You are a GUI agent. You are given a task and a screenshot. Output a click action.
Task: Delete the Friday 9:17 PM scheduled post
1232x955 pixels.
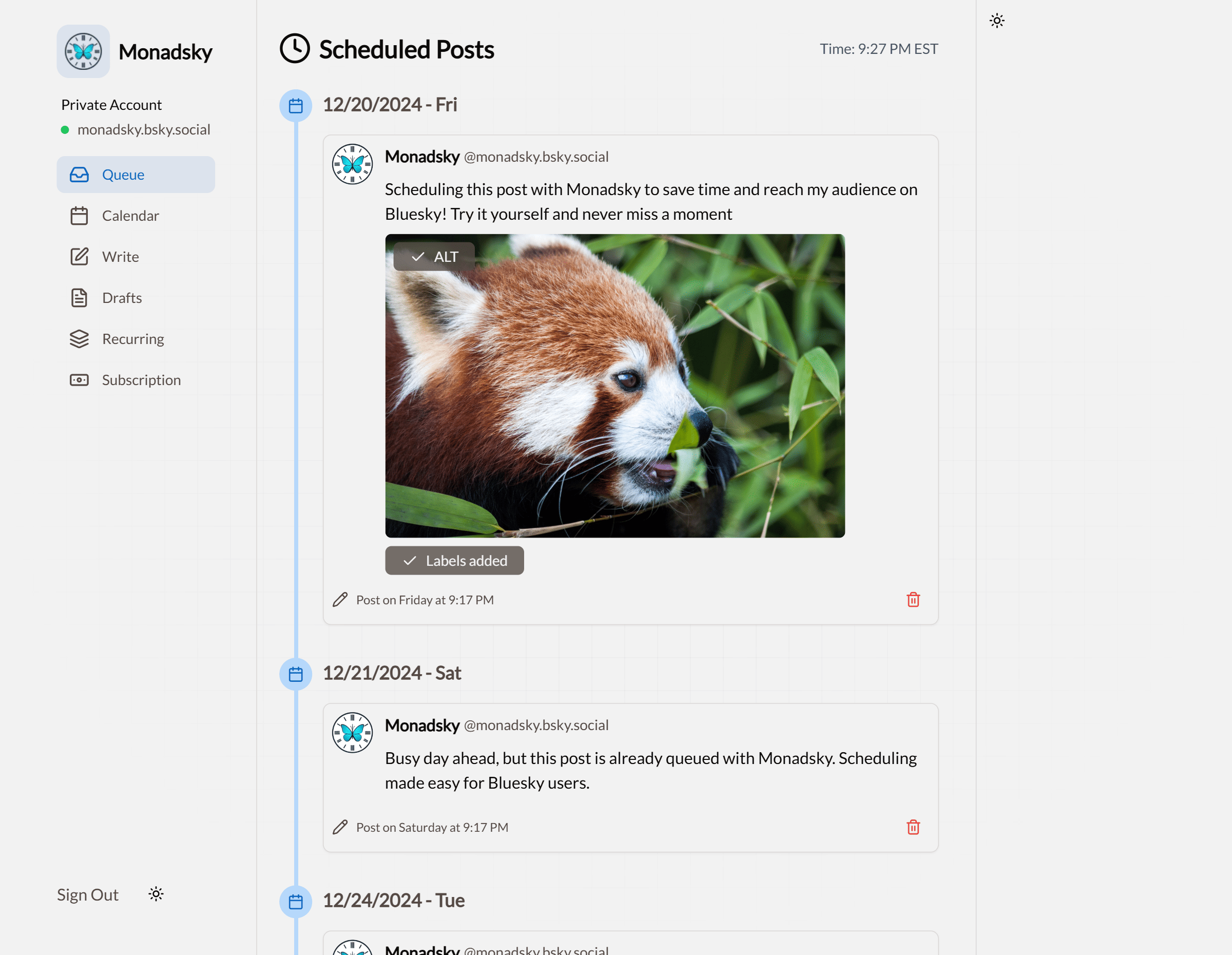click(x=913, y=600)
